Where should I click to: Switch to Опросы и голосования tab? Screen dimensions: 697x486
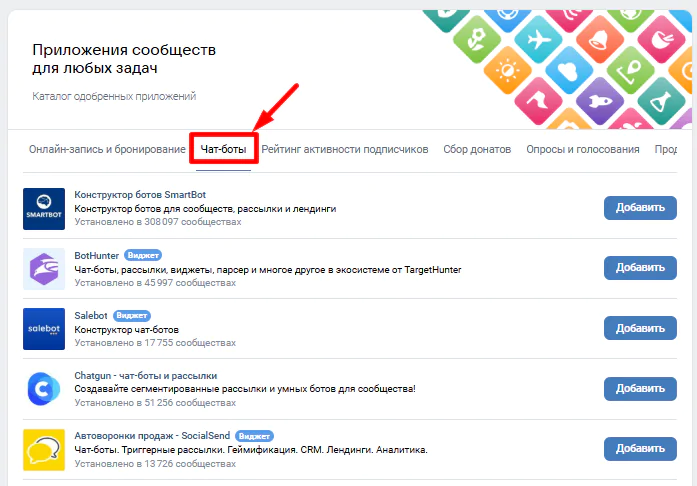tap(583, 149)
